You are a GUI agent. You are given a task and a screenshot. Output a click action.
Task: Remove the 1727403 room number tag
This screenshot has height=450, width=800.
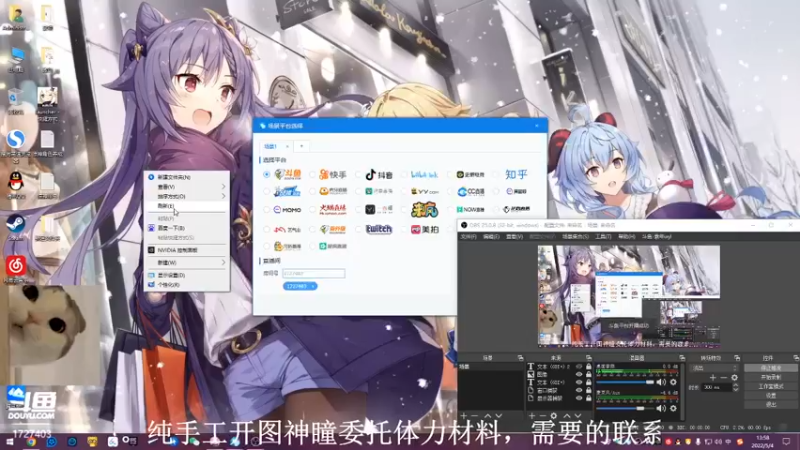click(313, 286)
